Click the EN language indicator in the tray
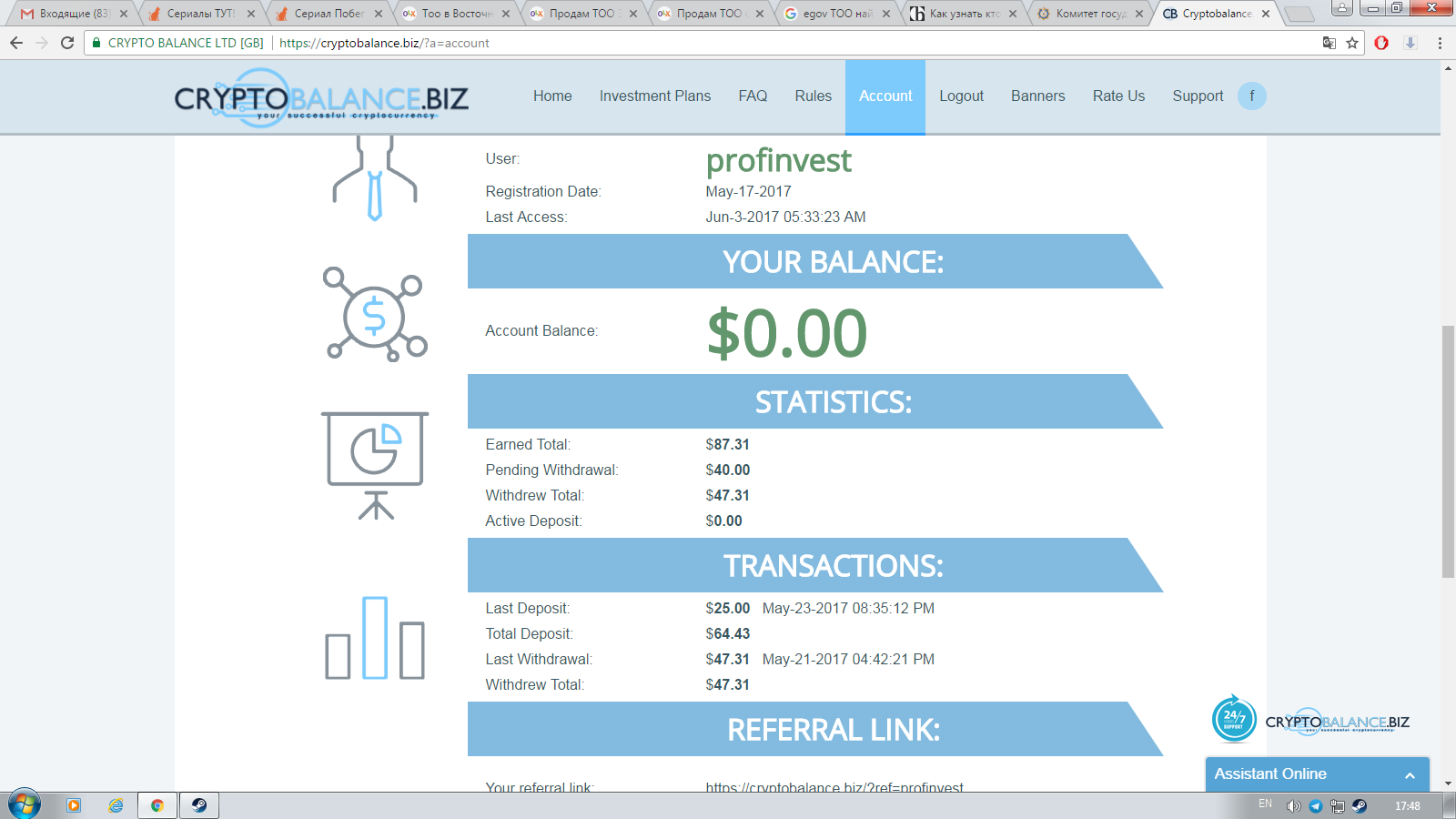1456x819 pixels. coord(1265,804)
